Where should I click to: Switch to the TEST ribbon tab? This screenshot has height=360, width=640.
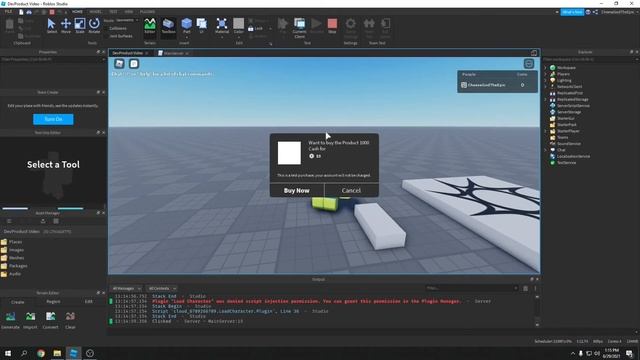[x=113, y=12]
